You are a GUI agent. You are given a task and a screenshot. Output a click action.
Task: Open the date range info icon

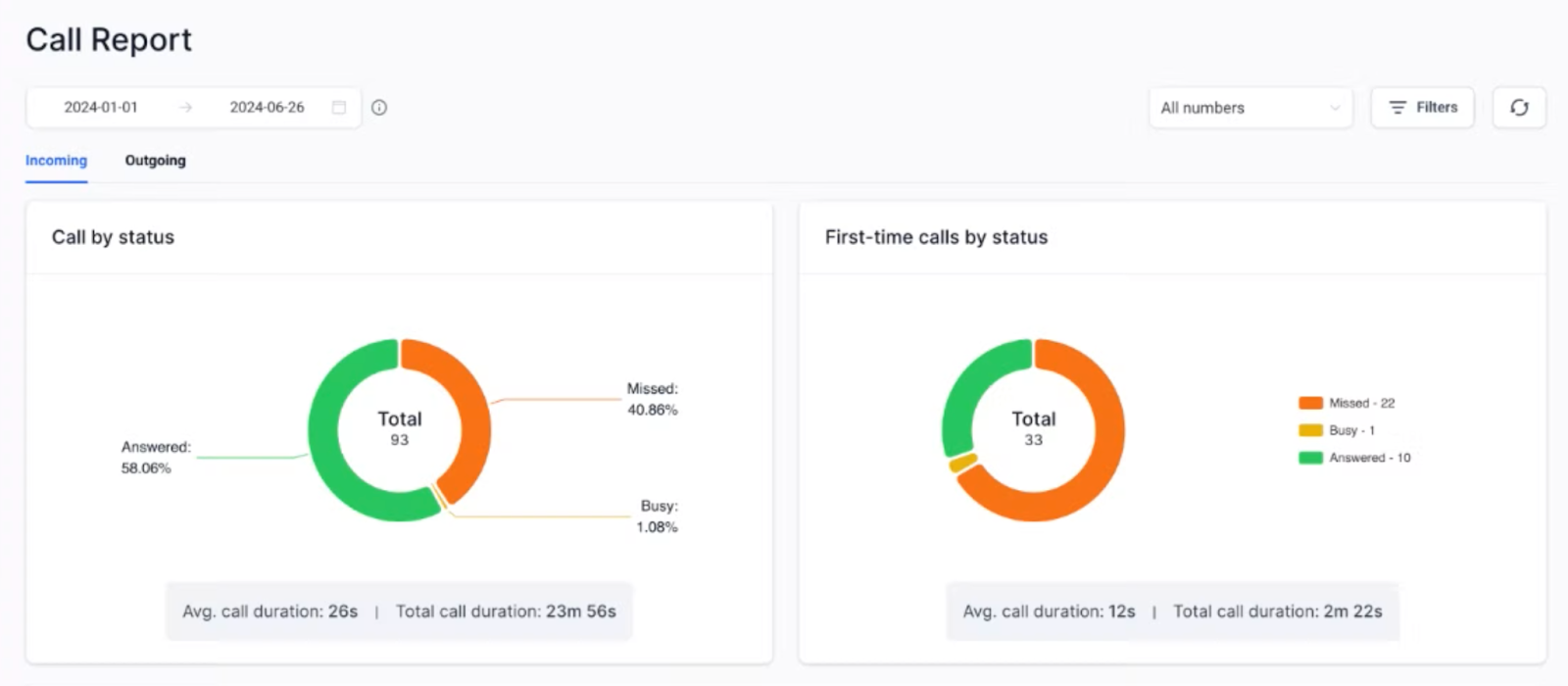(x=379, y=108)
